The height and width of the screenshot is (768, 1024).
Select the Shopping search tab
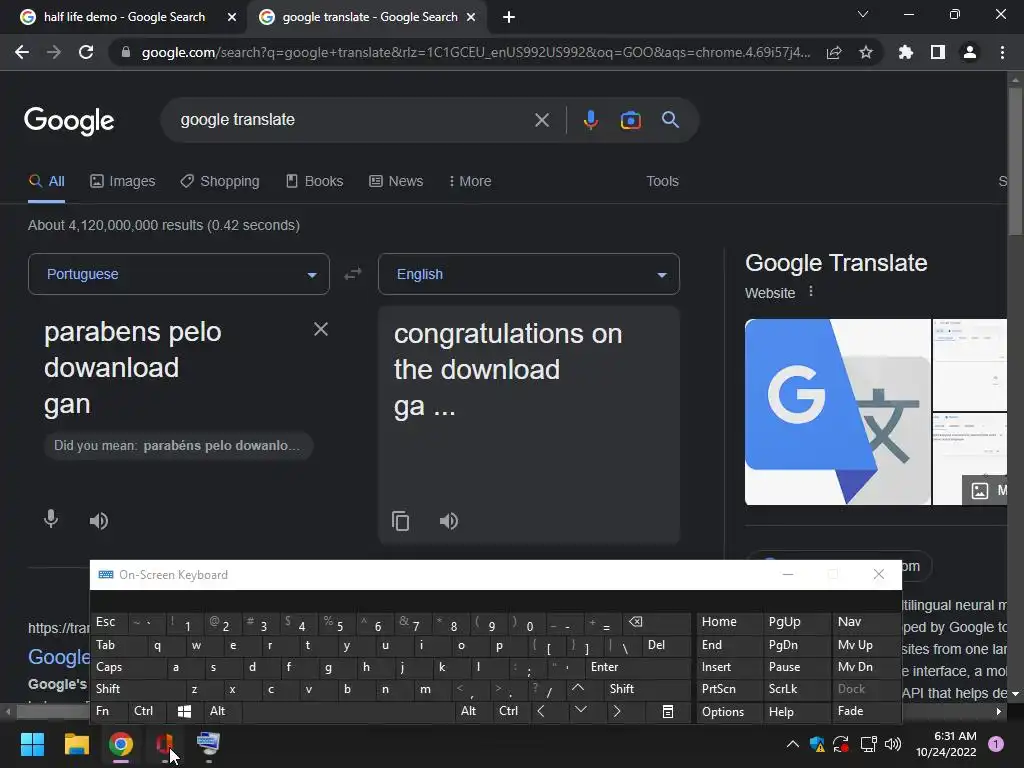coord(220,181)
